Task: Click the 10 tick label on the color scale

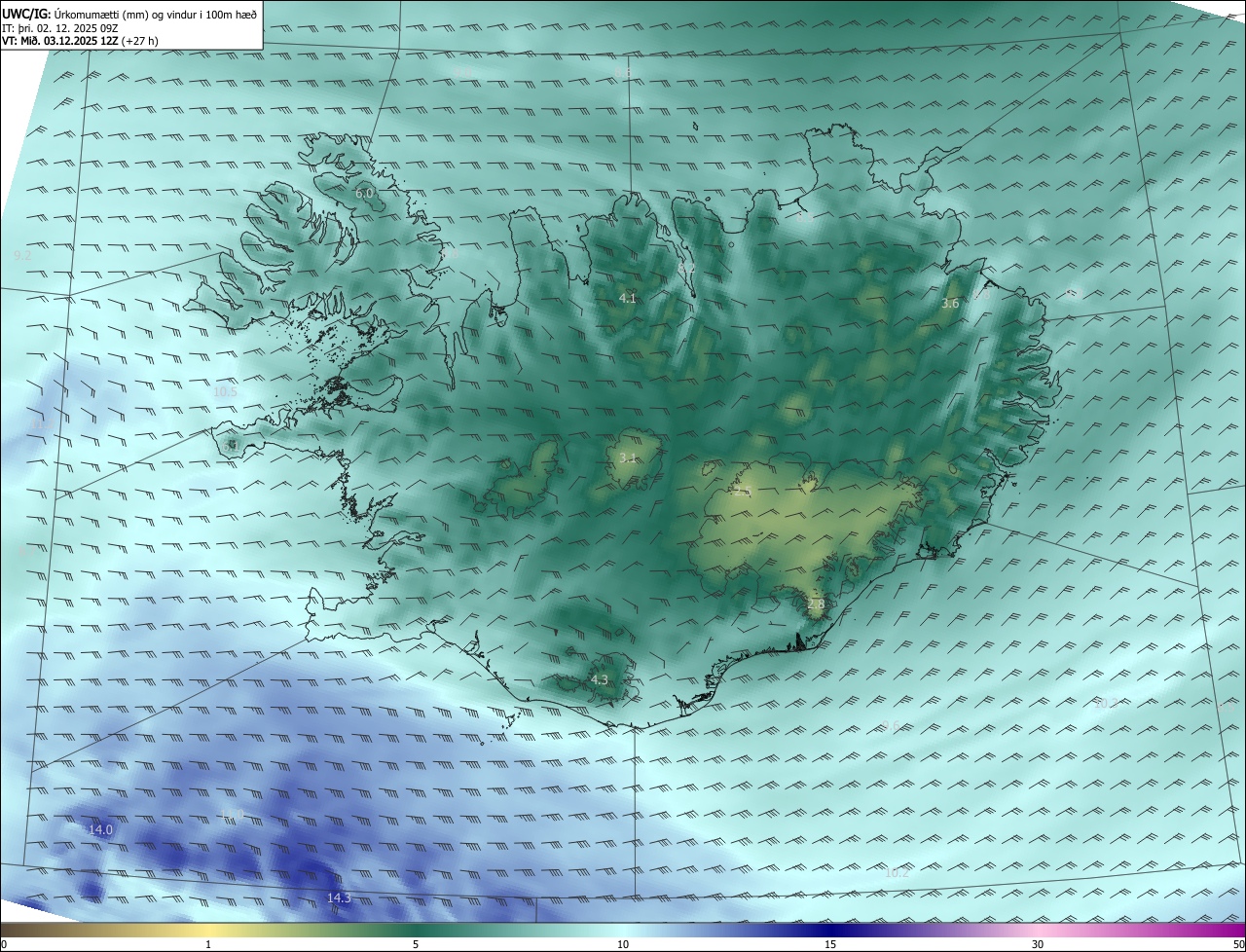Action: click(623, 944)
